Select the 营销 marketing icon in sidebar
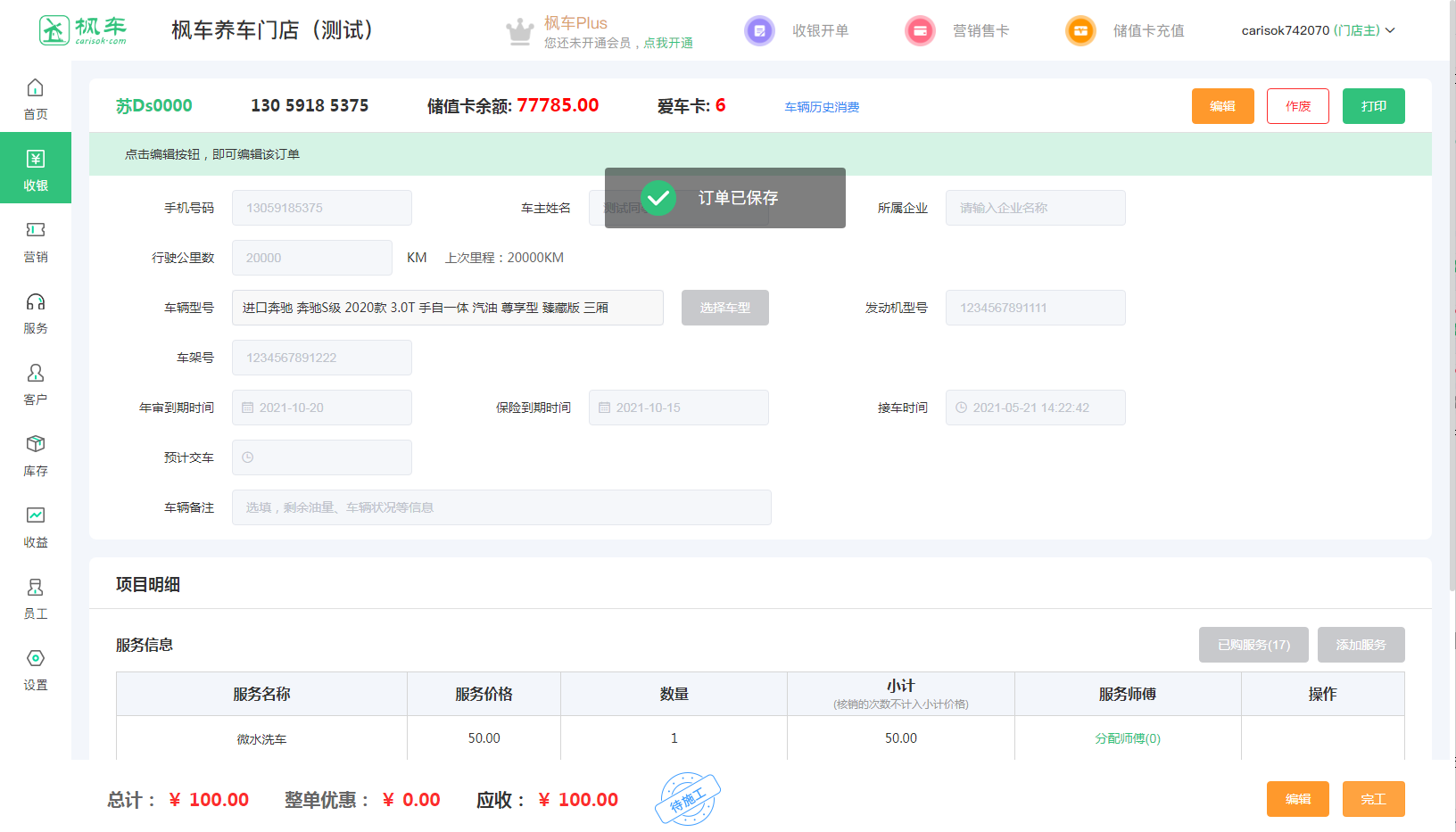This screenshot has width=1456, height=832. point(36,231)
